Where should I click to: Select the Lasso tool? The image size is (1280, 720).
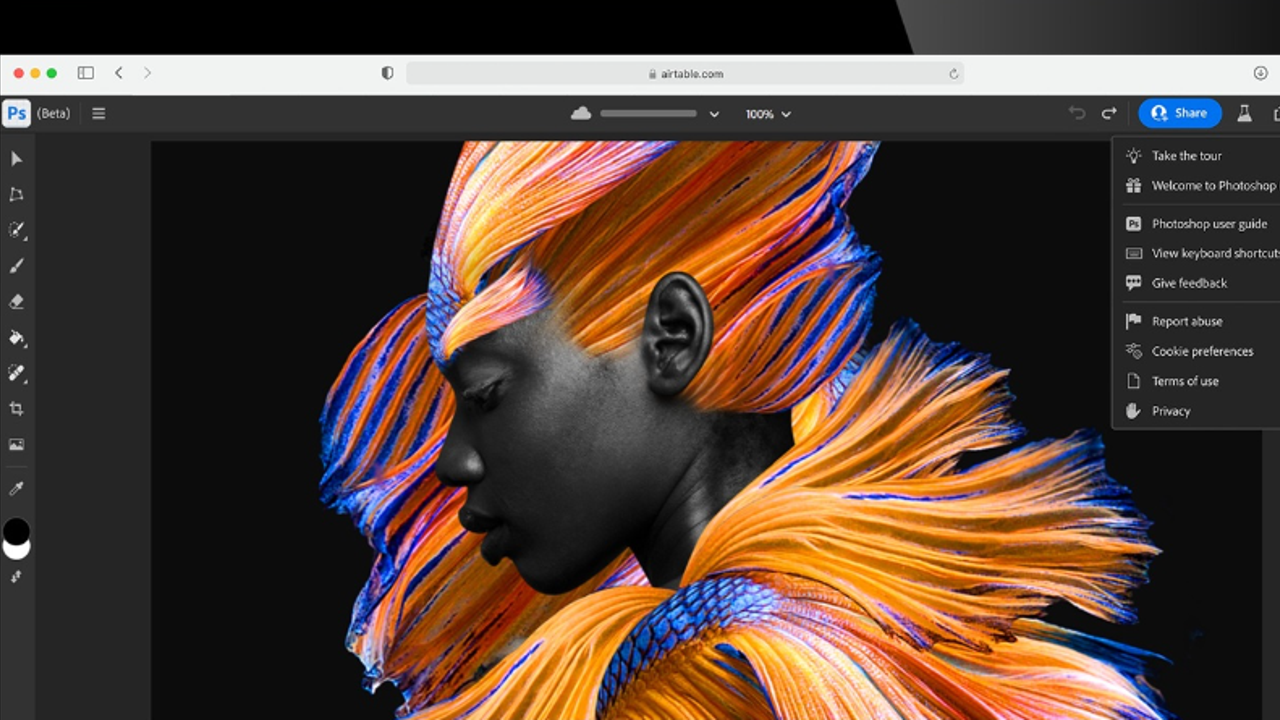[x=16, y=195]
